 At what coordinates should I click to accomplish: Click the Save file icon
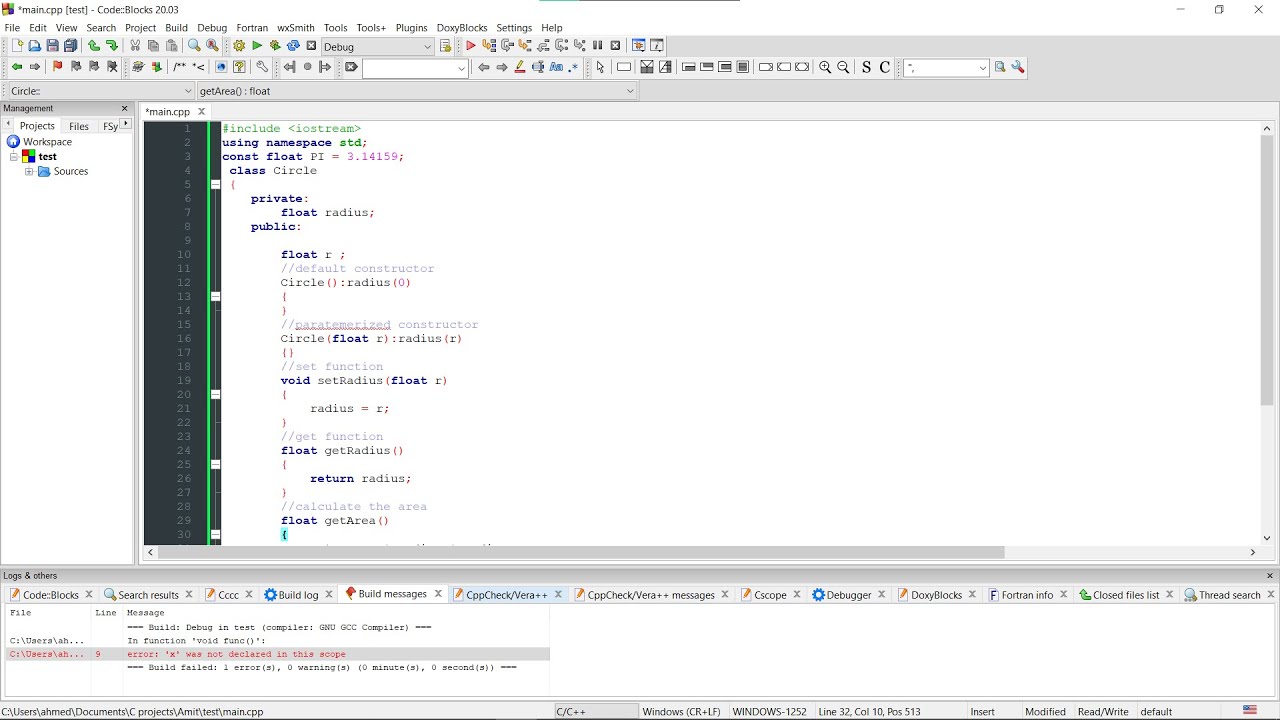pyautogui.click(x=52, y=46)
